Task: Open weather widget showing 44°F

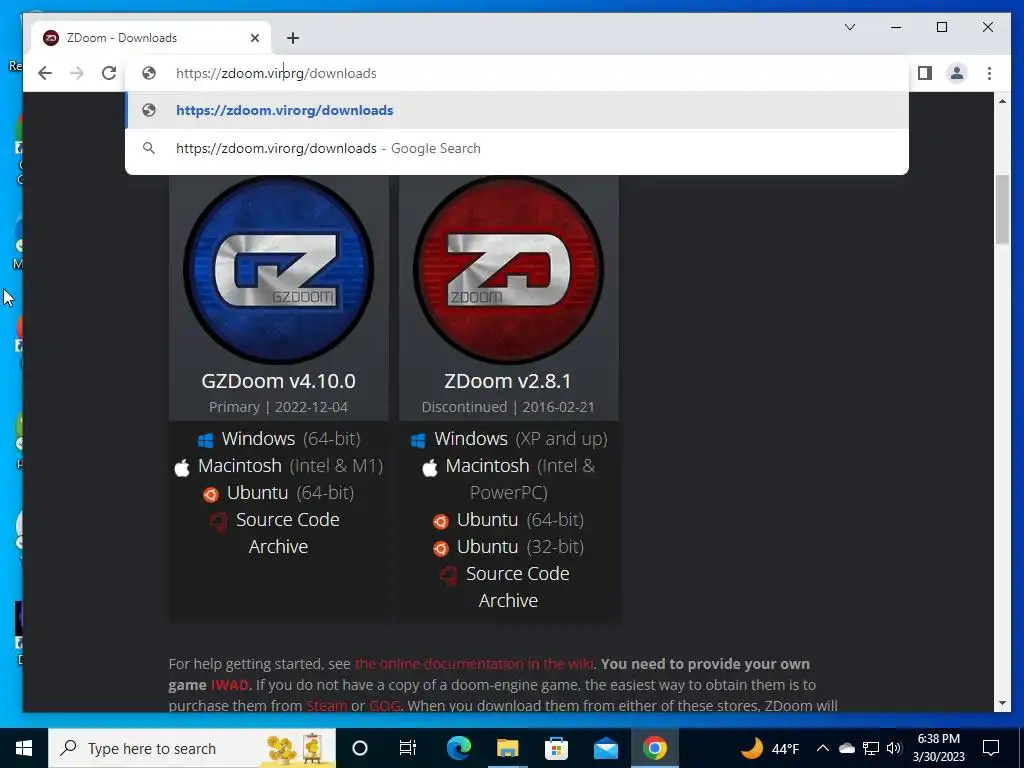Action: tap(771, 748)
